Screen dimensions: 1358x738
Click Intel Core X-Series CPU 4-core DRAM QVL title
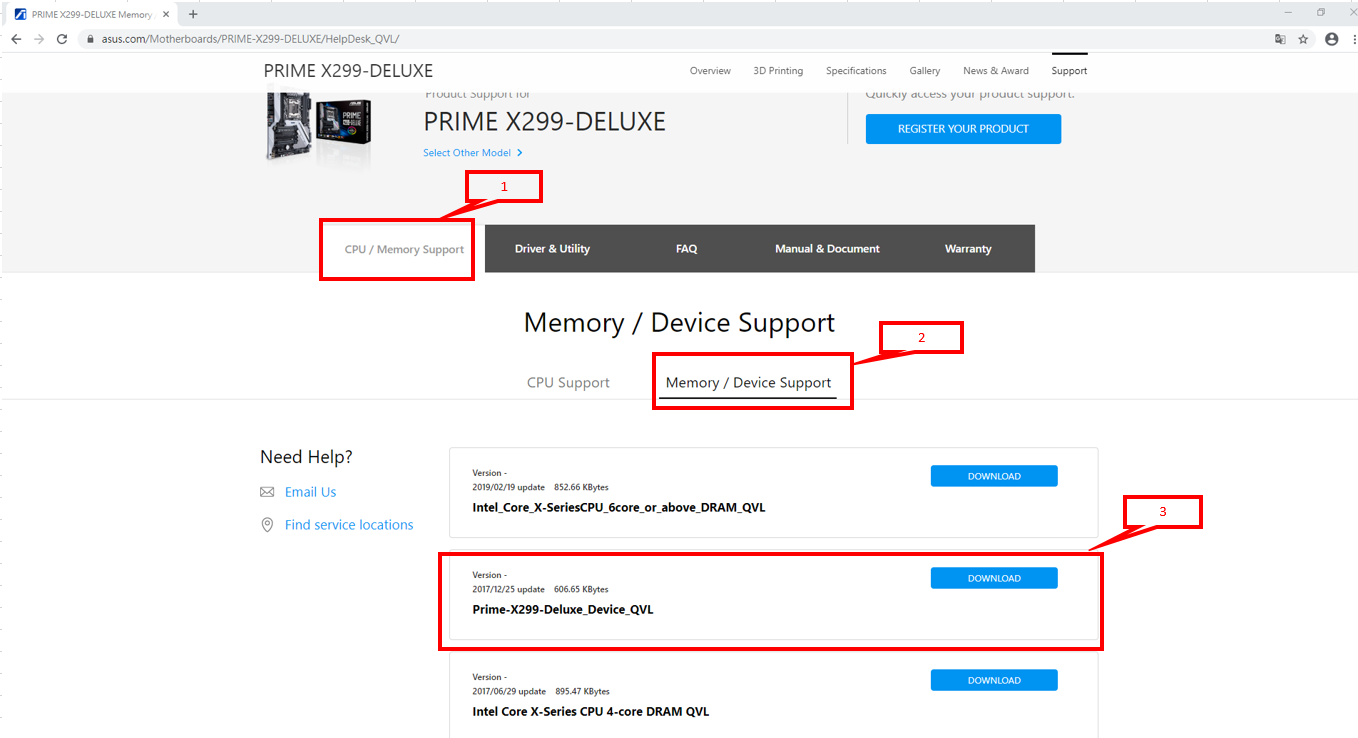(x=591, y=711)
